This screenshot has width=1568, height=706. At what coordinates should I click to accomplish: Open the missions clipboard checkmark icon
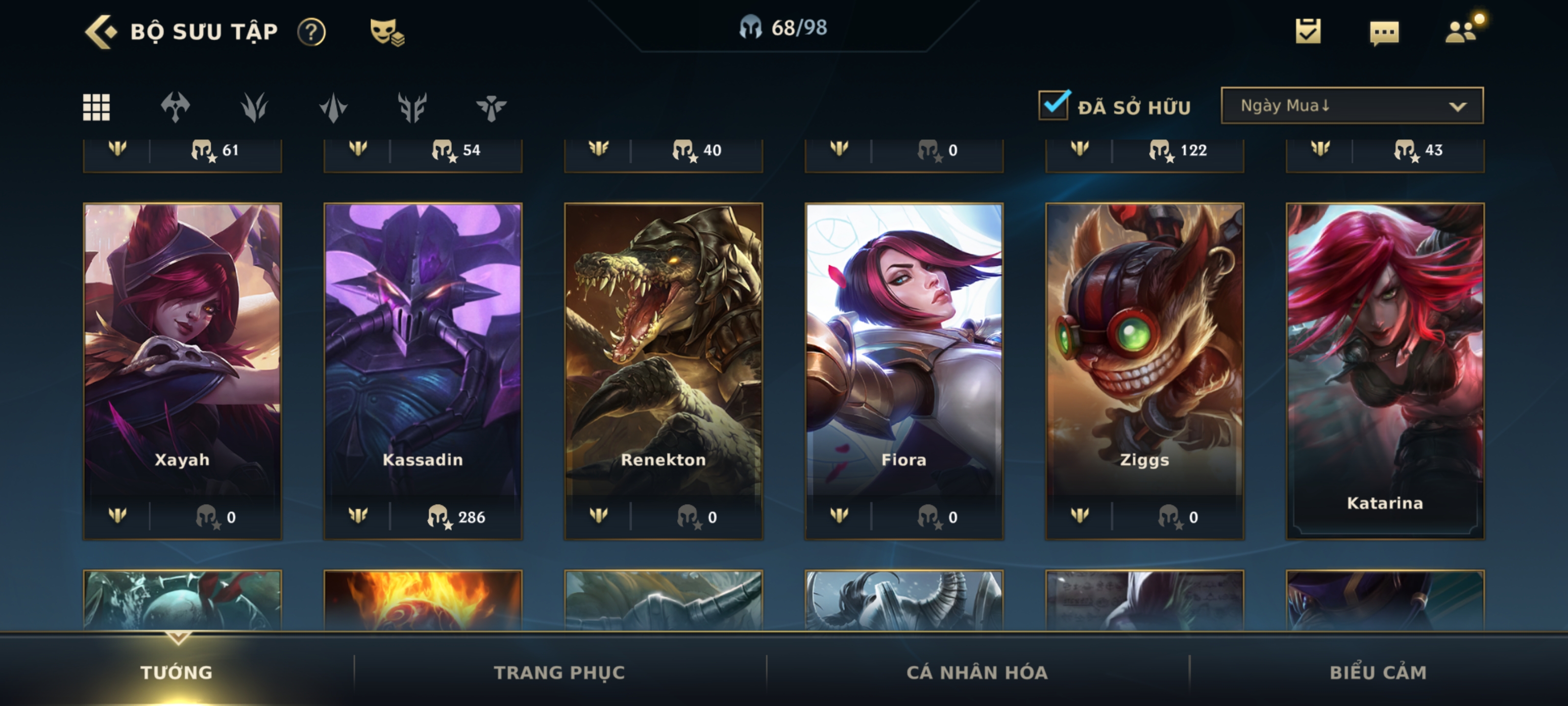[1308, 31]
